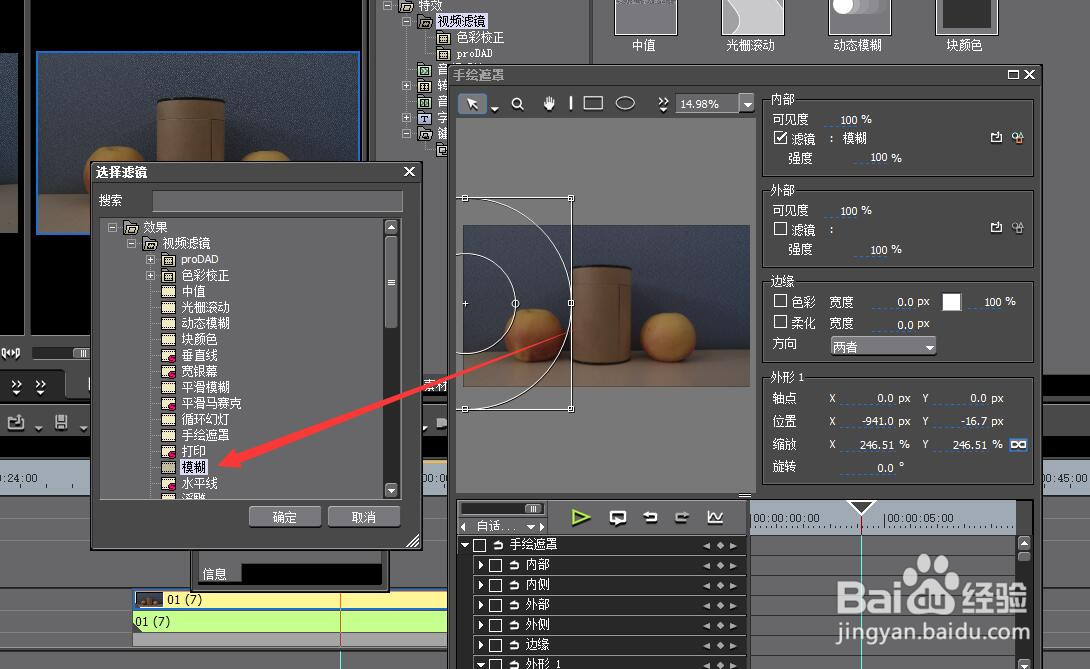
Task: Select 模糊 filter in the list
Action: (193, 467)
